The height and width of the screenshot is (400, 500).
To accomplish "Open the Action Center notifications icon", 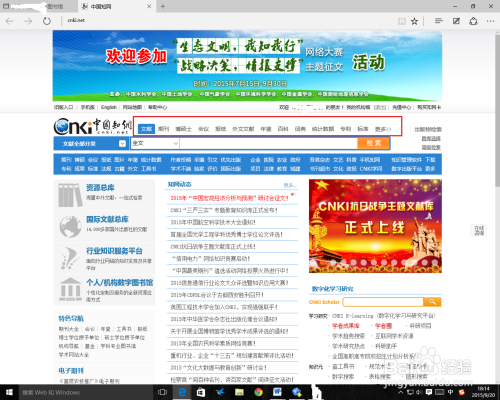I will 429,392.
